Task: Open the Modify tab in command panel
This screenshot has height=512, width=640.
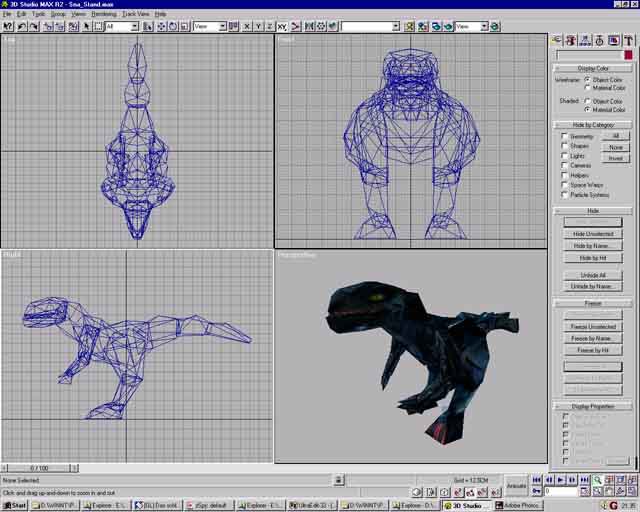Action: pos(571,40)
